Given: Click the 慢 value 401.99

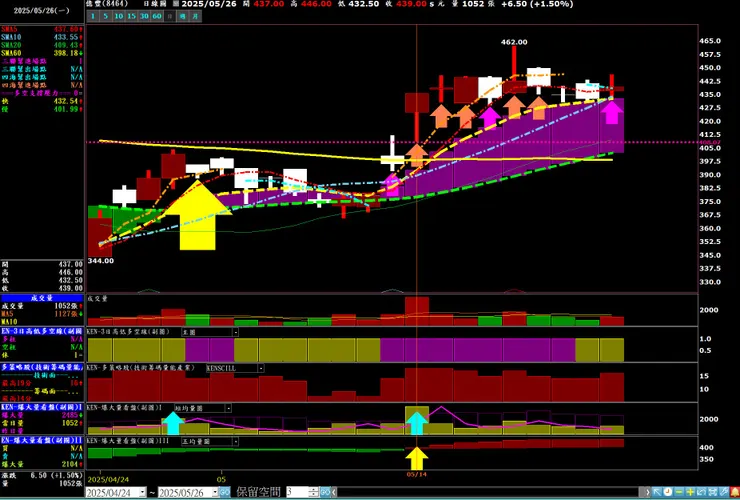Looking at the screenshot, I should (67, 109).
